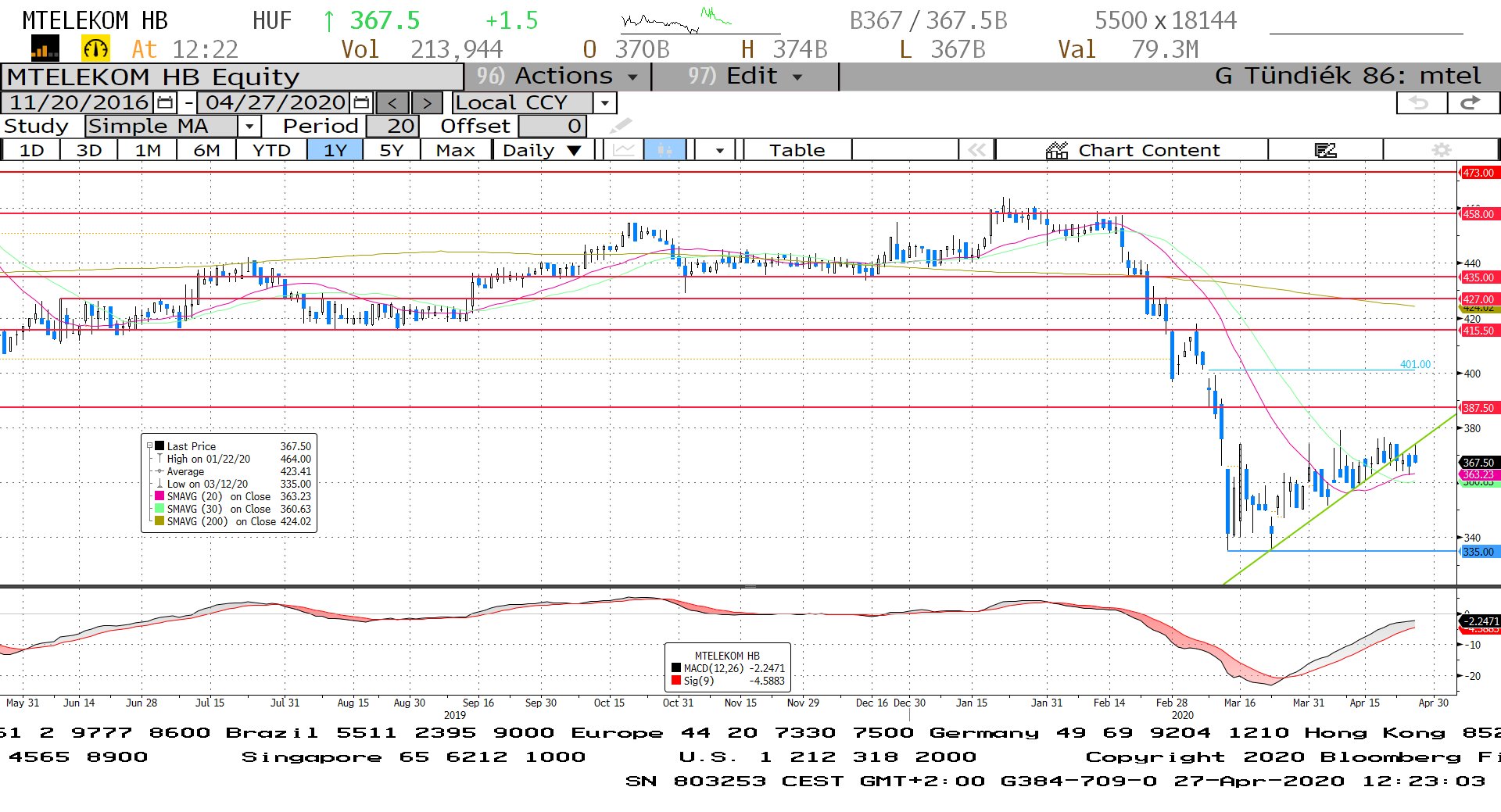The height and width of the screenshot is (812, 1501).
Task: Select the 5Y range tab
Action: point(392,150)
